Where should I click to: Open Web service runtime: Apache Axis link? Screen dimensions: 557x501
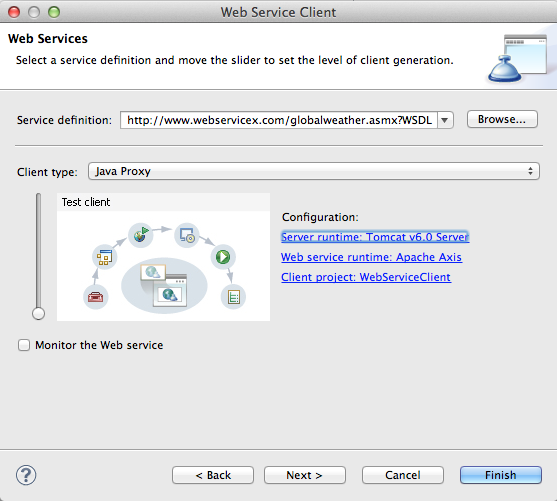coord(371,257)
